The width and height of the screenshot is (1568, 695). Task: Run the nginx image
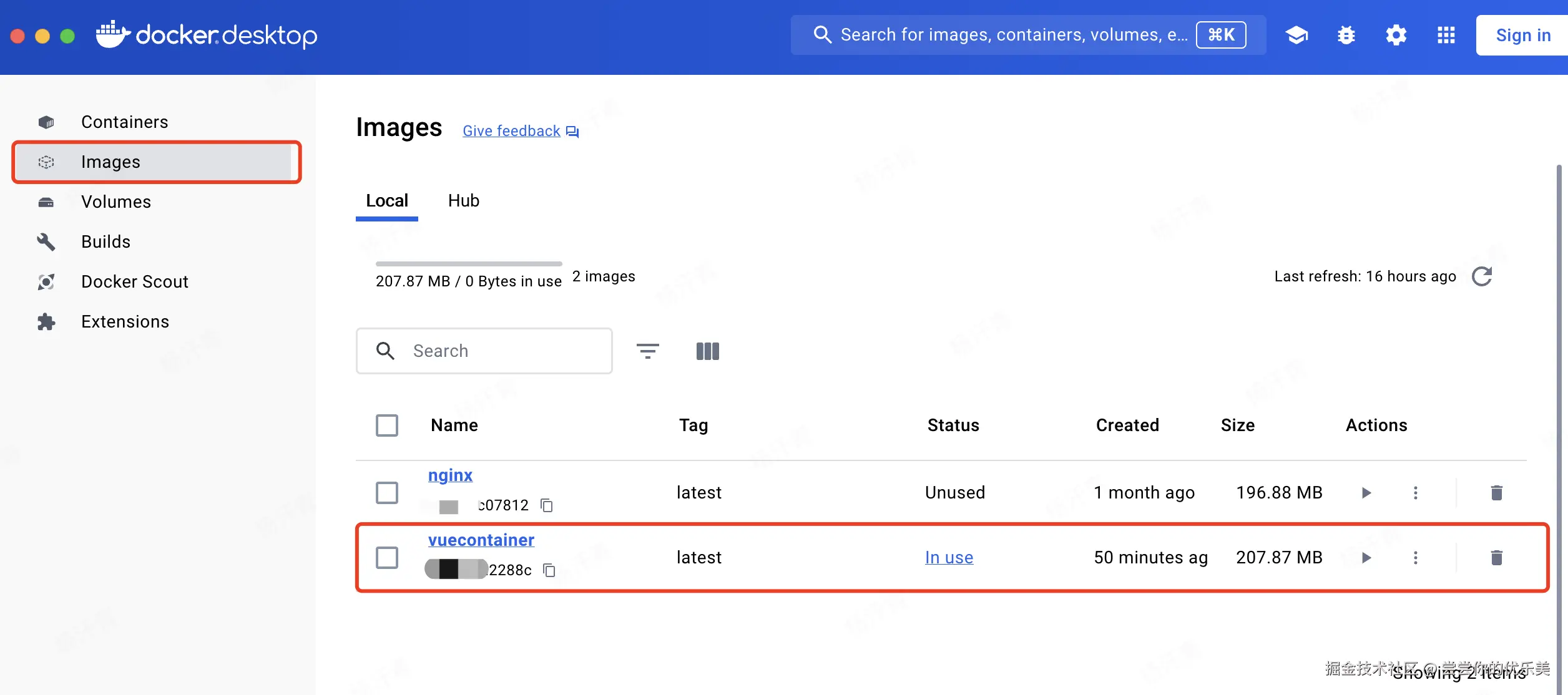(1366, 493)
